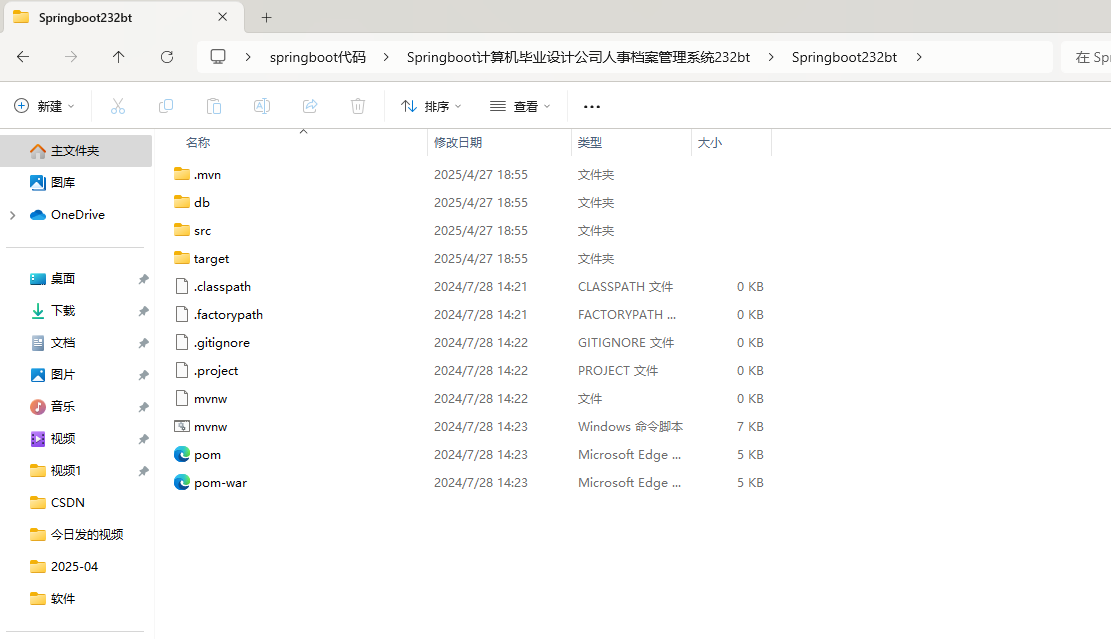Unpin 图片 using its pin icon

click(x=143, y=375)
